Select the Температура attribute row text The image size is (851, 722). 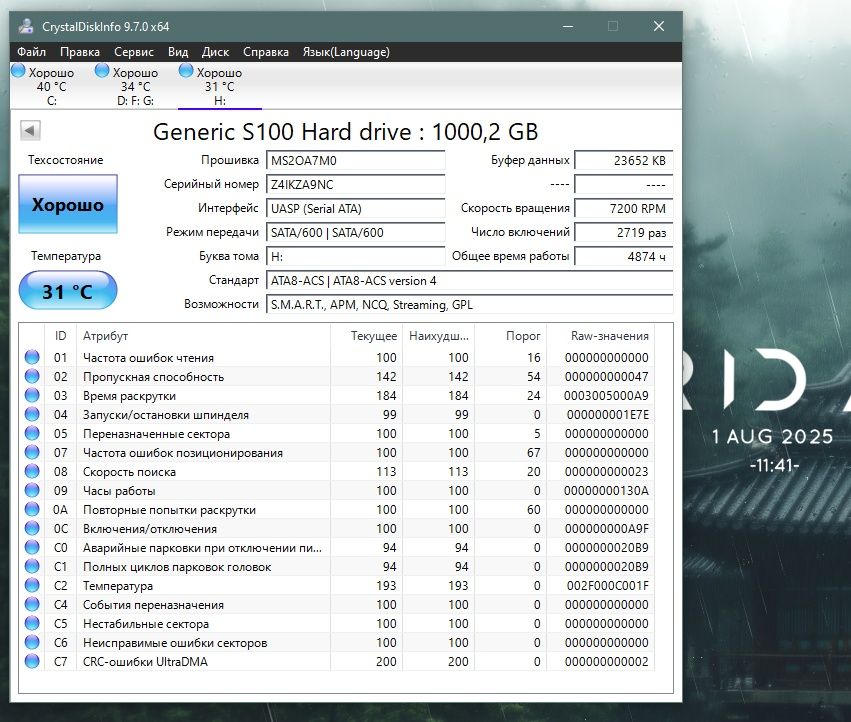tap(118, 586)
